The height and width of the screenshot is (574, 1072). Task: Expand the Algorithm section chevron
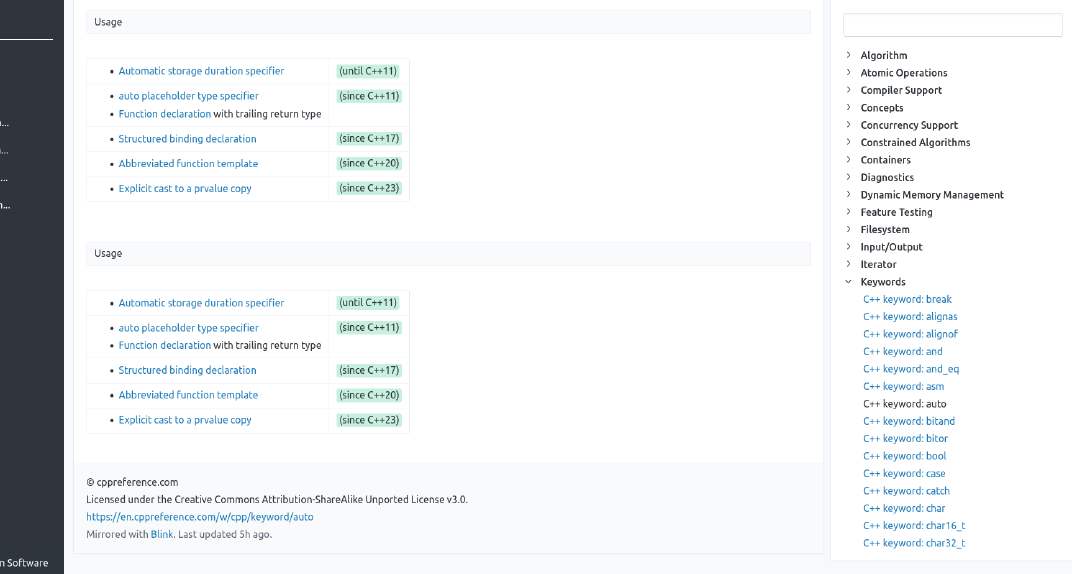848,56
